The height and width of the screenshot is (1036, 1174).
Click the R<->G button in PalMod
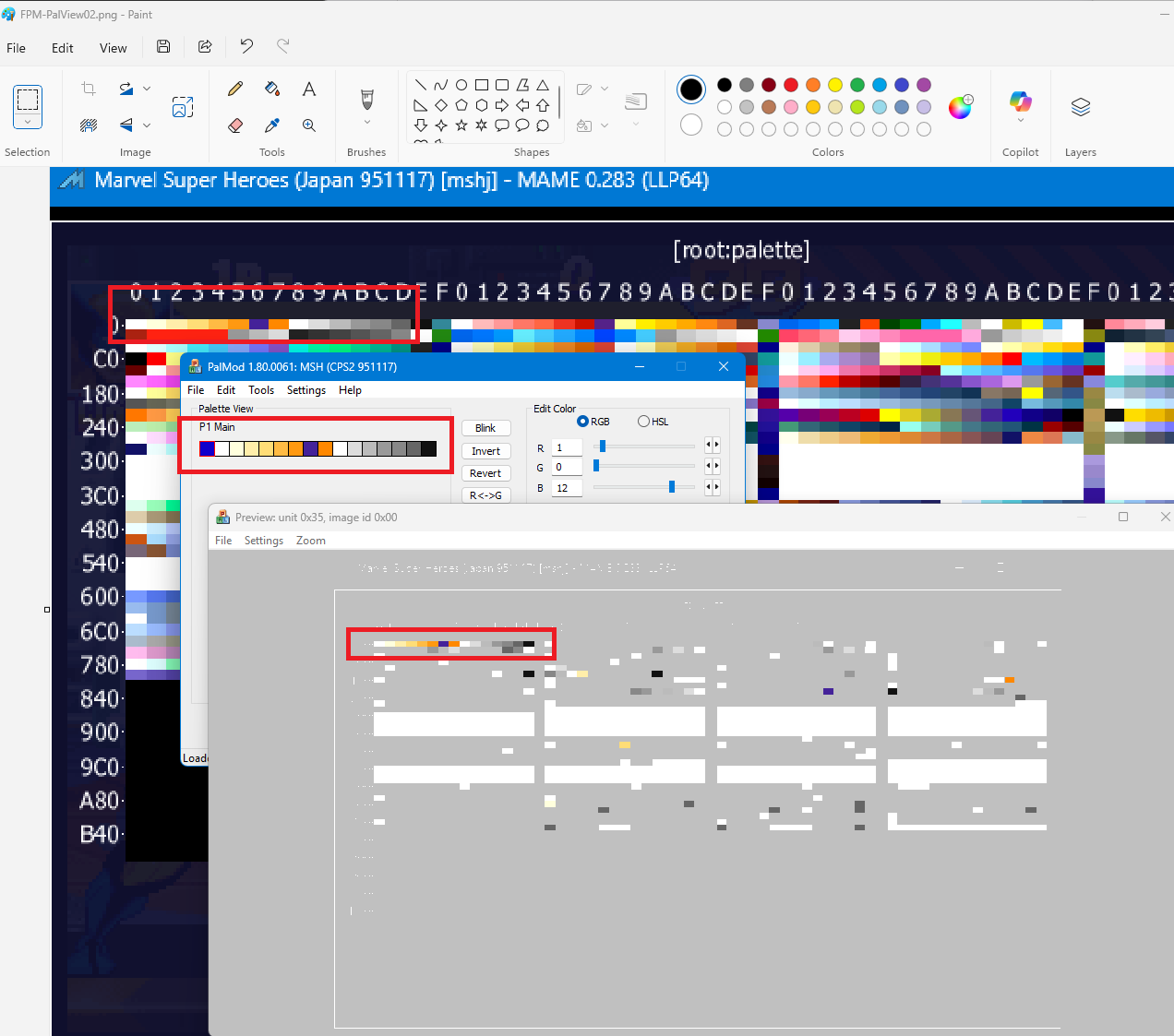pos(485,495)
